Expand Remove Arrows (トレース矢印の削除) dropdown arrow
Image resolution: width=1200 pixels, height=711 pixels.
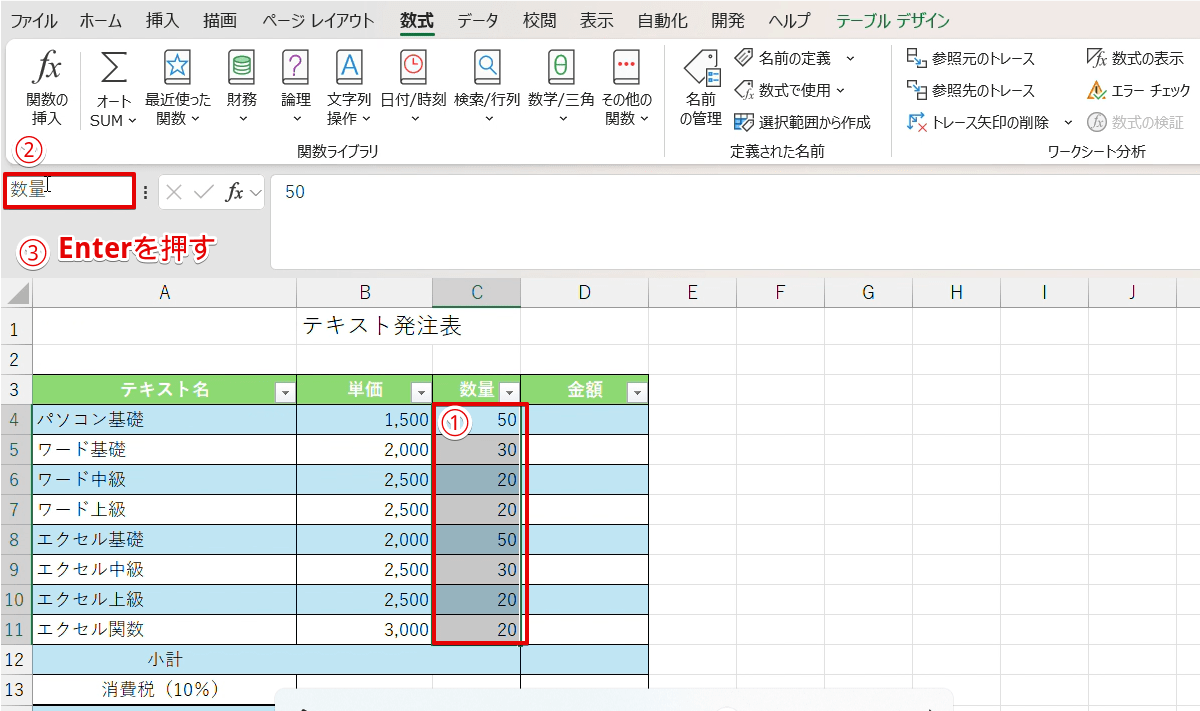pos(1067,122)
